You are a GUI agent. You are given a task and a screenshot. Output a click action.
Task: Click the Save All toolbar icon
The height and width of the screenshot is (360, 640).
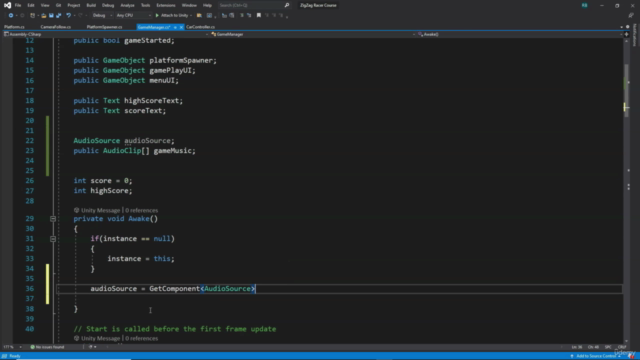[58, 16]
